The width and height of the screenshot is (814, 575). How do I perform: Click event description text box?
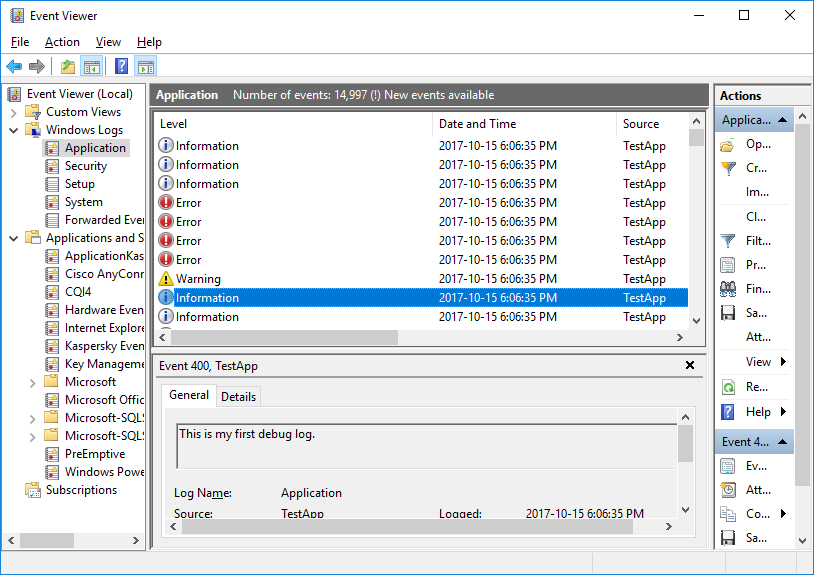[427, 446]
